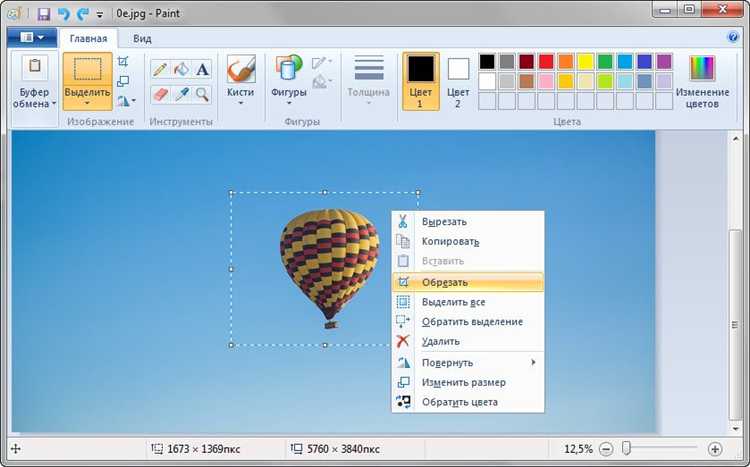Choose Вырезать in context menu

[468, 222]
